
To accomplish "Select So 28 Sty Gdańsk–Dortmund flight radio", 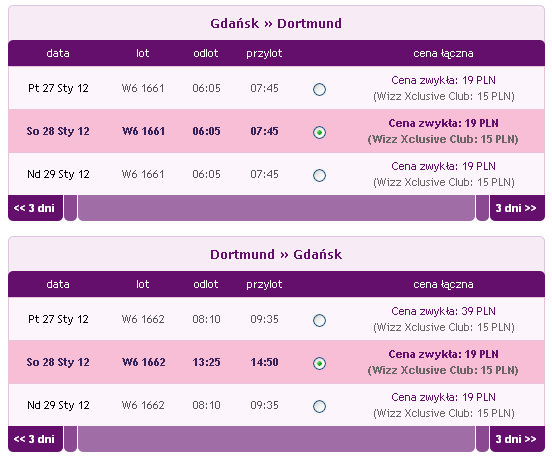I will coord(319,132).
